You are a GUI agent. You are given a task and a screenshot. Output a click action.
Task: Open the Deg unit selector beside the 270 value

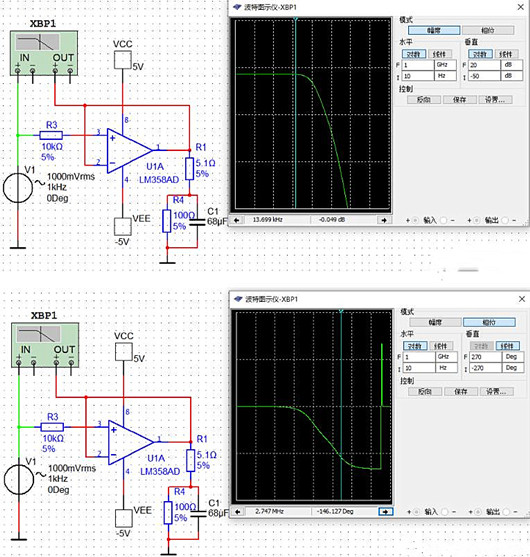click(x=513, y=357)
